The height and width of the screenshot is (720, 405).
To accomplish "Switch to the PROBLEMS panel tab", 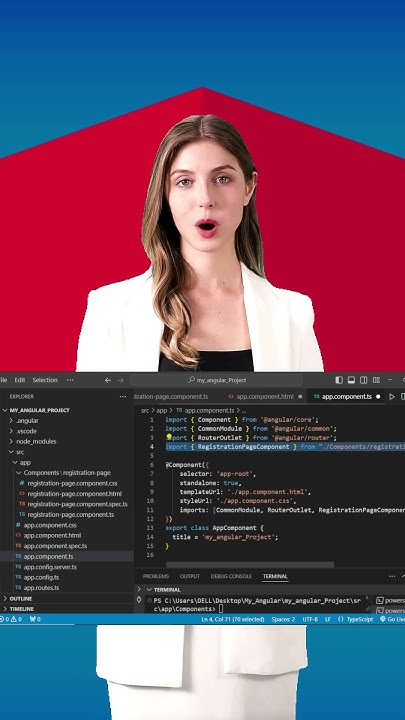I will coord(156,576).
